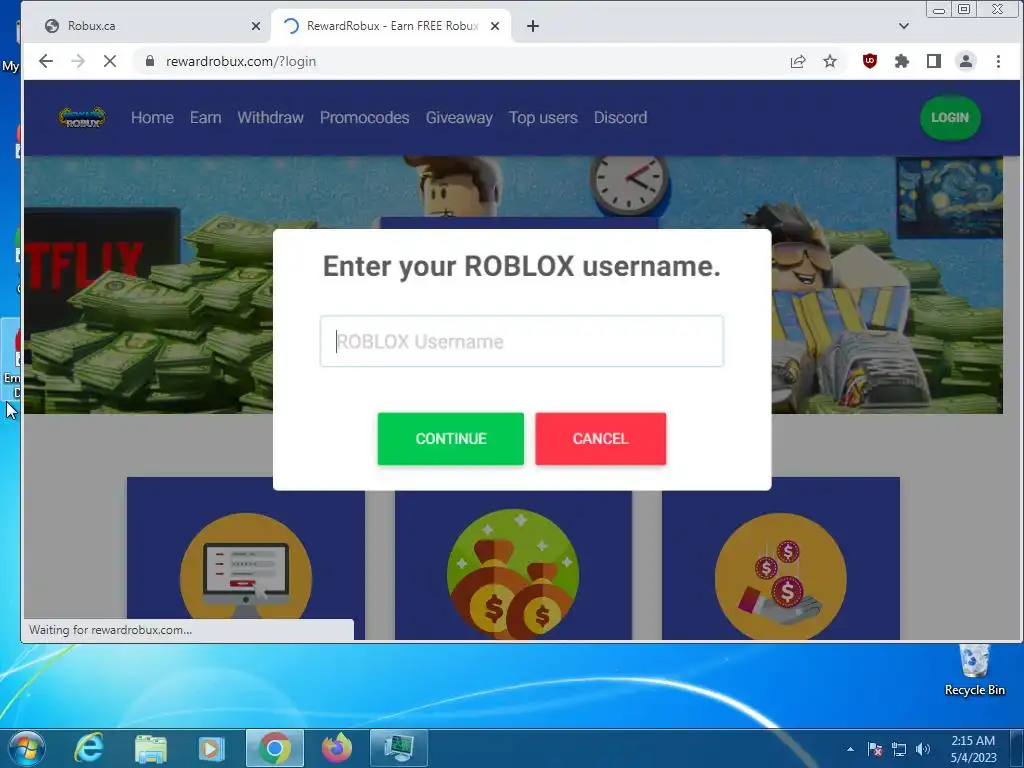
Task: Stop the page loading with X button
Action: coord(110,61)
